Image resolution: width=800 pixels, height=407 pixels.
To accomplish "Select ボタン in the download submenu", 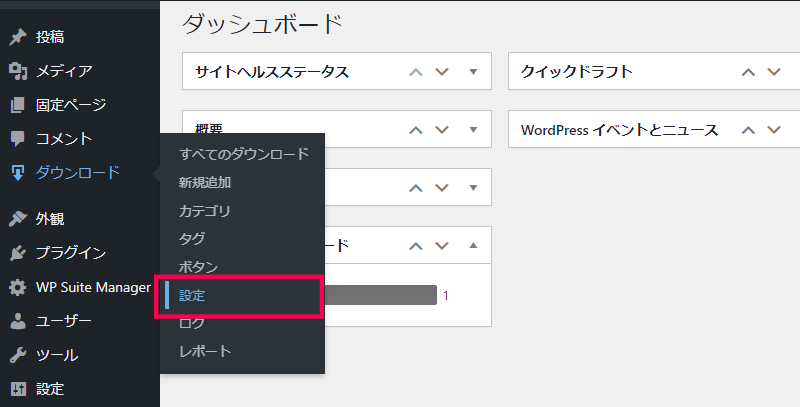I will click(198, 267).
